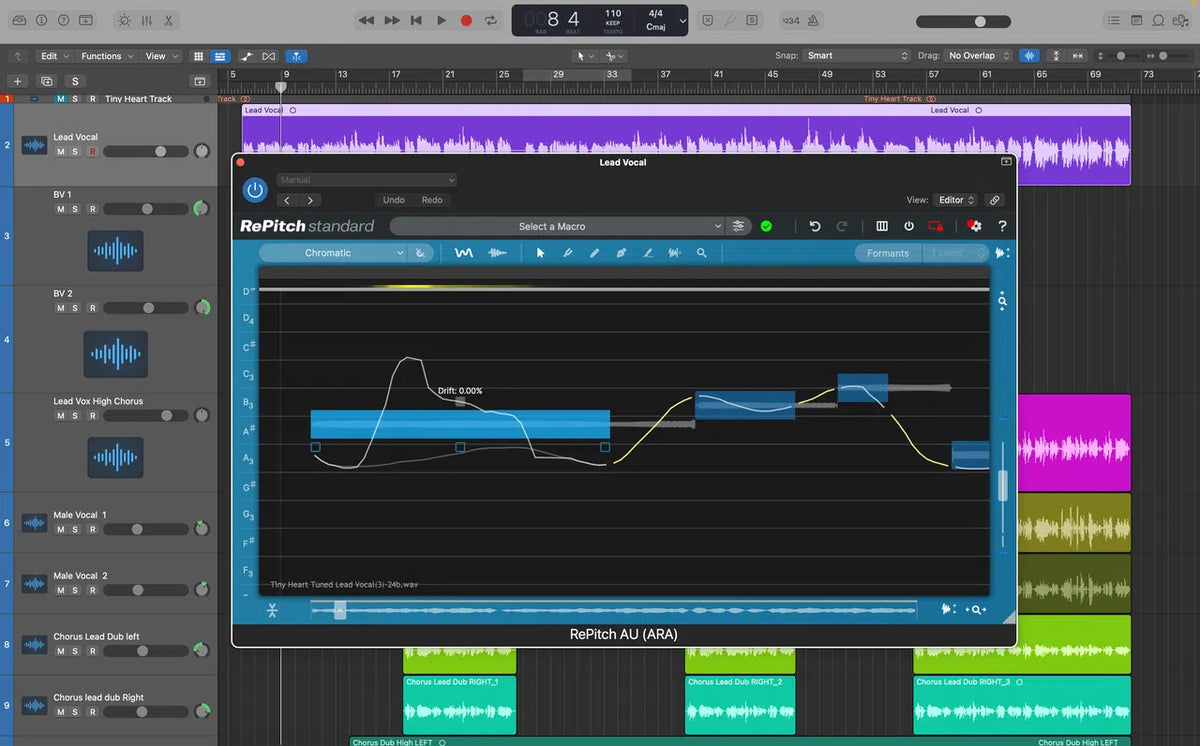Open the Snap Smart dropdown
Screen dimensions: 1200x746
[x=857, y=56]
